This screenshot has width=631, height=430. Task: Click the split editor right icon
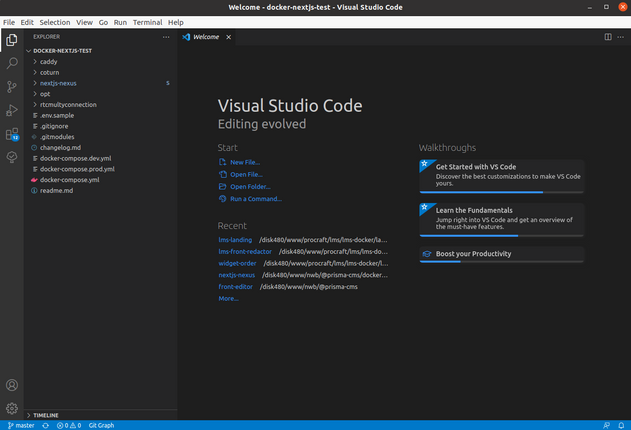click(x=608, y=37)
